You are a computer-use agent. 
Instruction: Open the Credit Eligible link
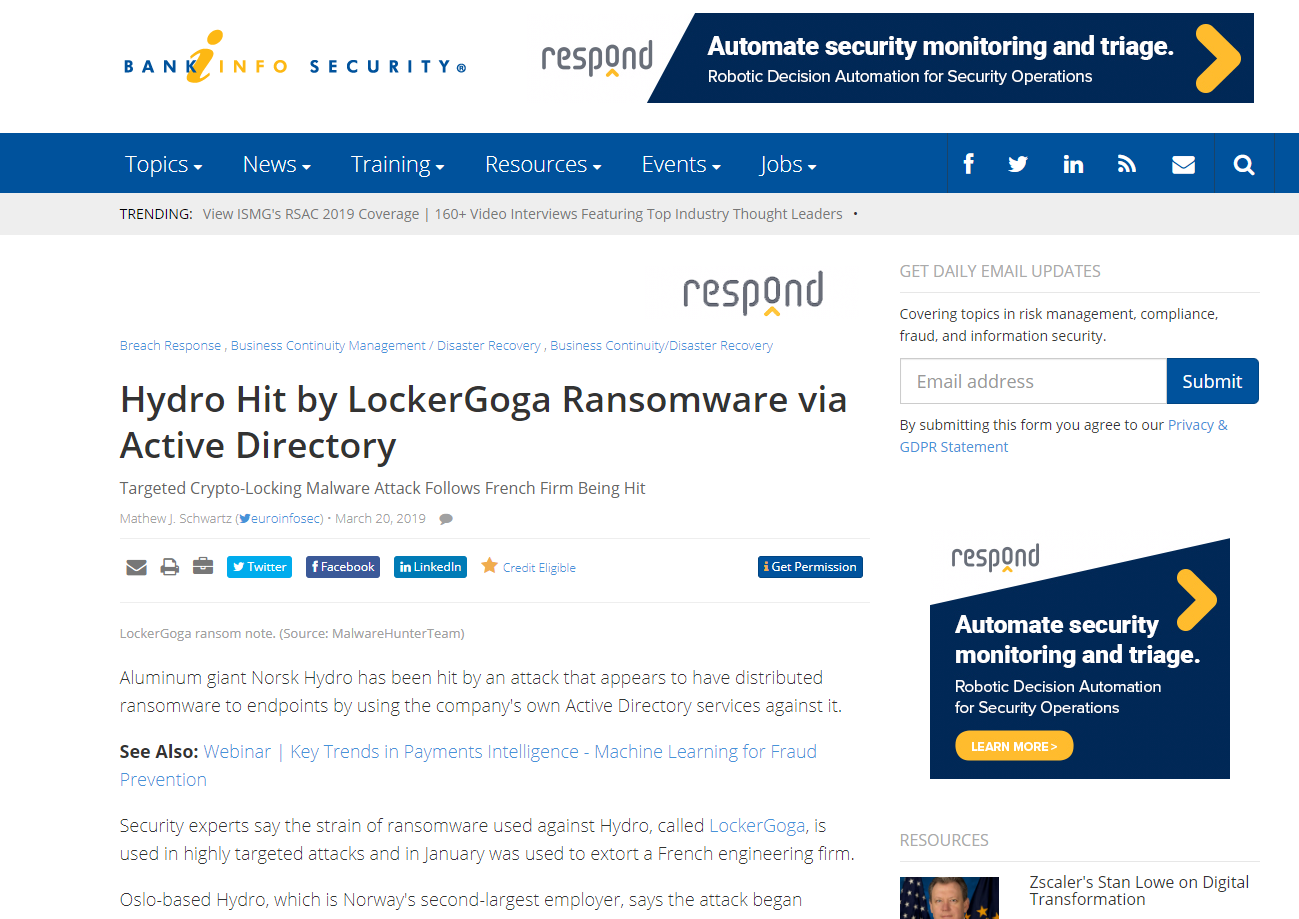point(539,568)
